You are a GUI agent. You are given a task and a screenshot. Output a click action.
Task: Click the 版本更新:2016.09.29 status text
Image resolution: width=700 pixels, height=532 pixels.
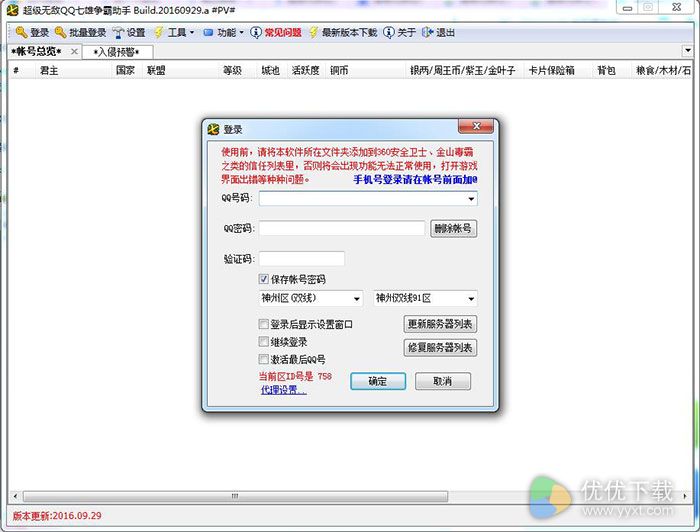[x=57, y=515]
